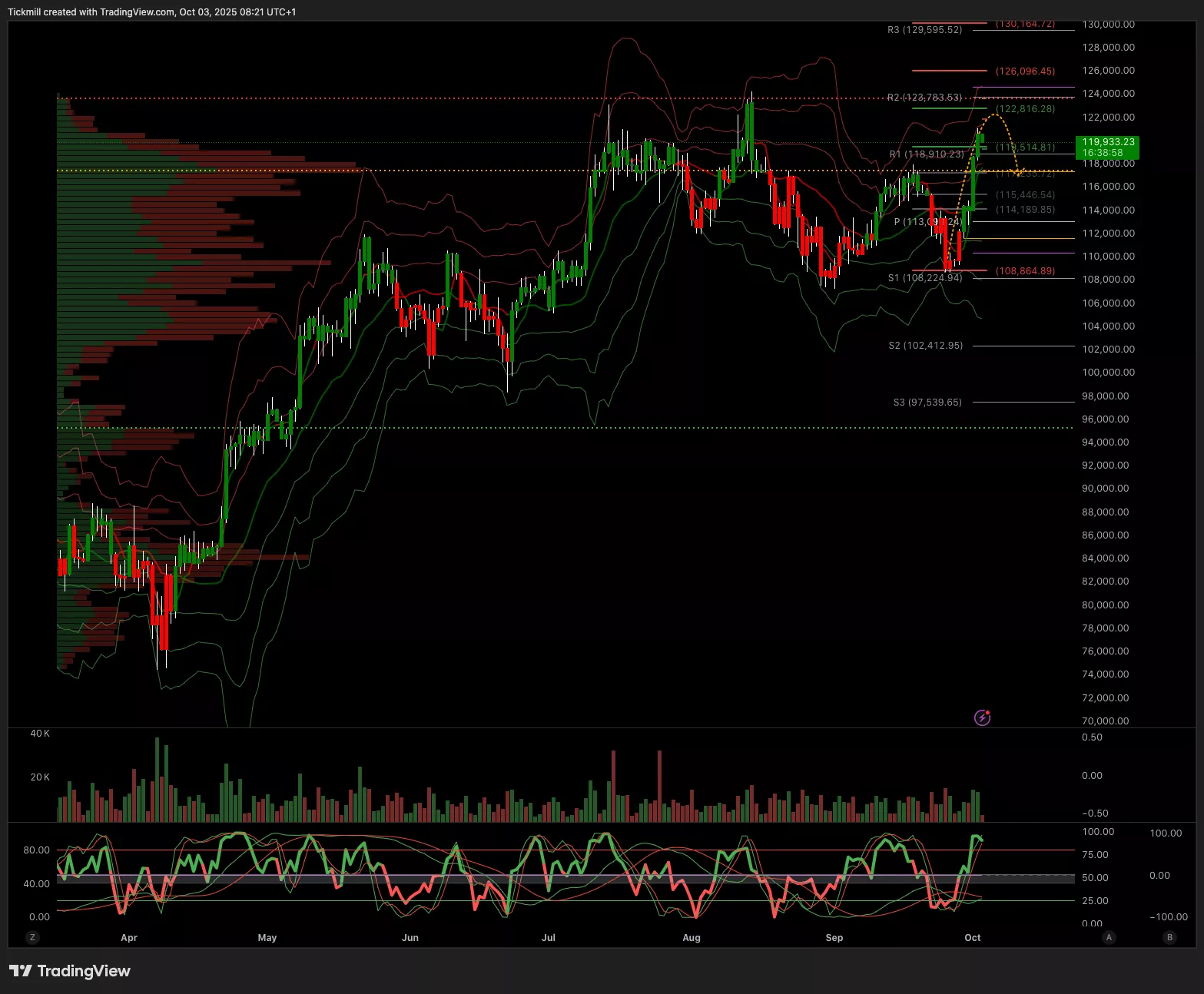Click the 80.00 oscillator scale label

[36, 850]
